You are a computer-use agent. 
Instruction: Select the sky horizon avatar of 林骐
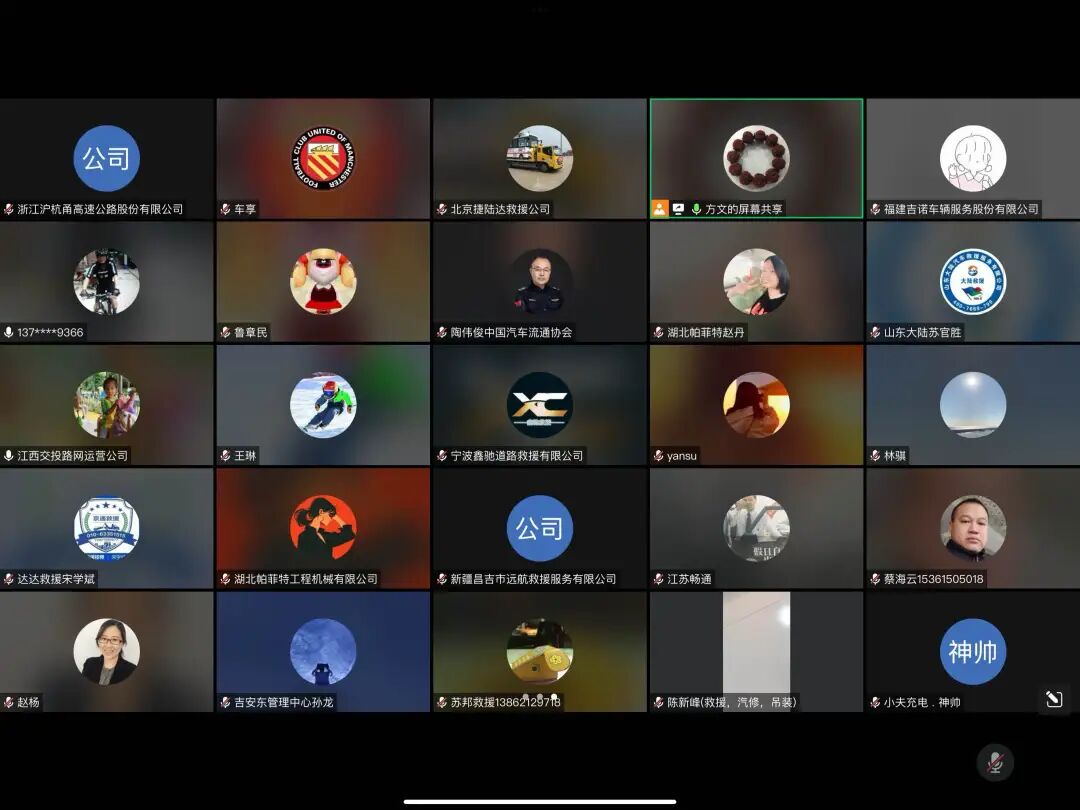coord(973,405)
